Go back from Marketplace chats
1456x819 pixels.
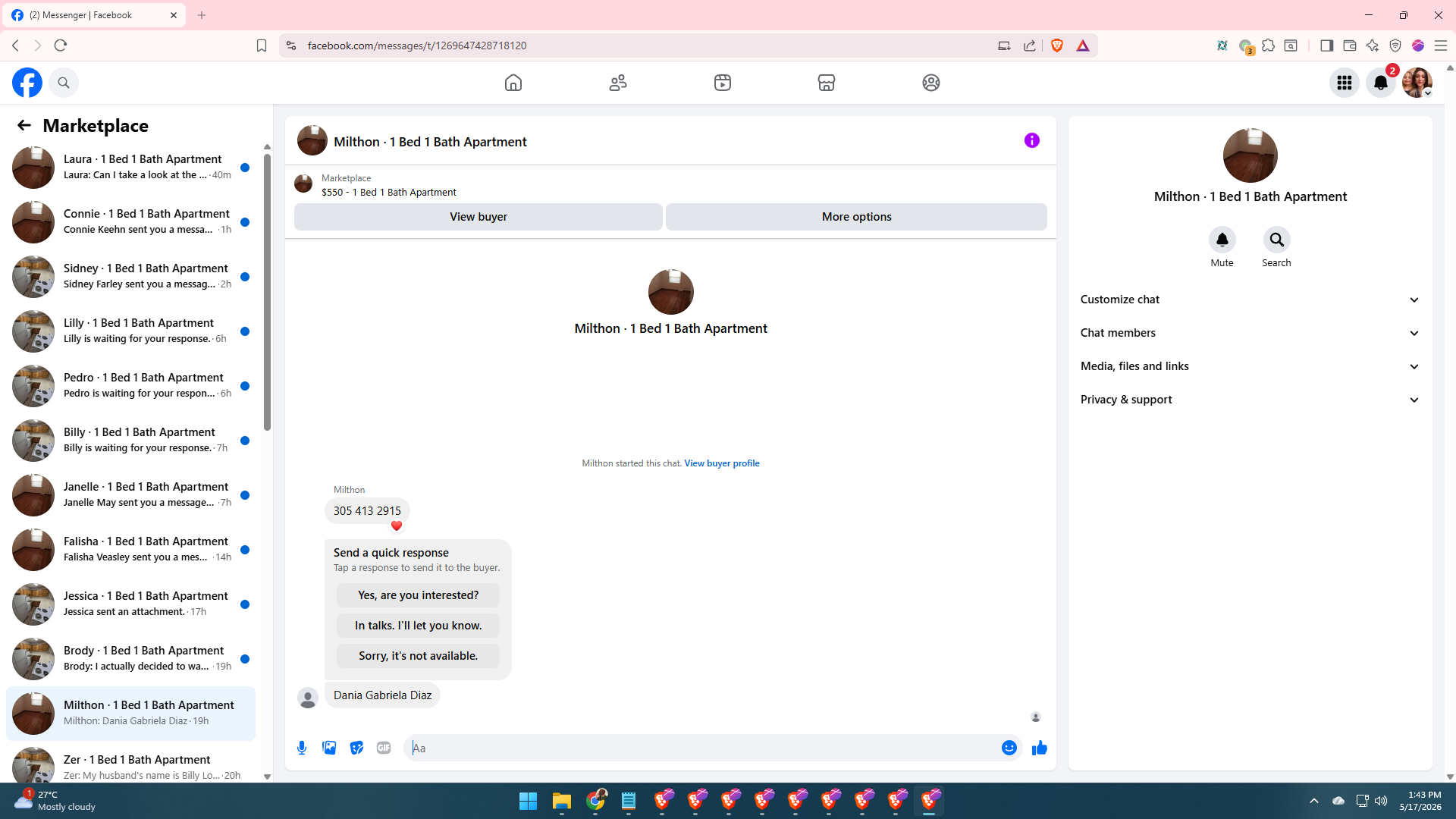tap(24, 126)
